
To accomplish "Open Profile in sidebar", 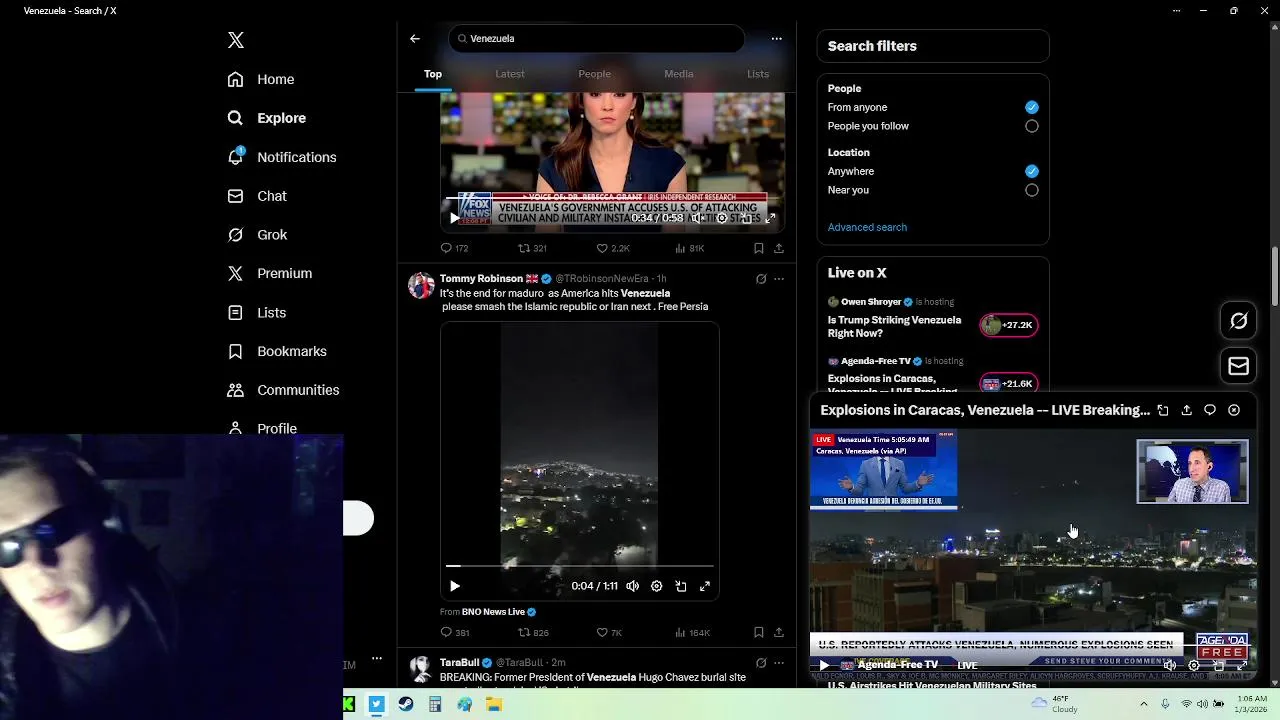I will pos(262,428).
